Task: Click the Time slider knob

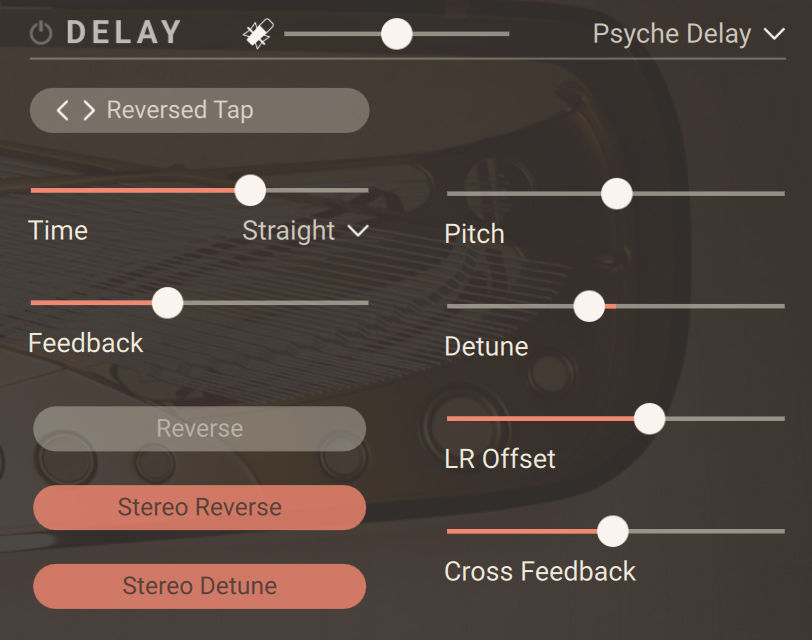Action: coord(250,190)
